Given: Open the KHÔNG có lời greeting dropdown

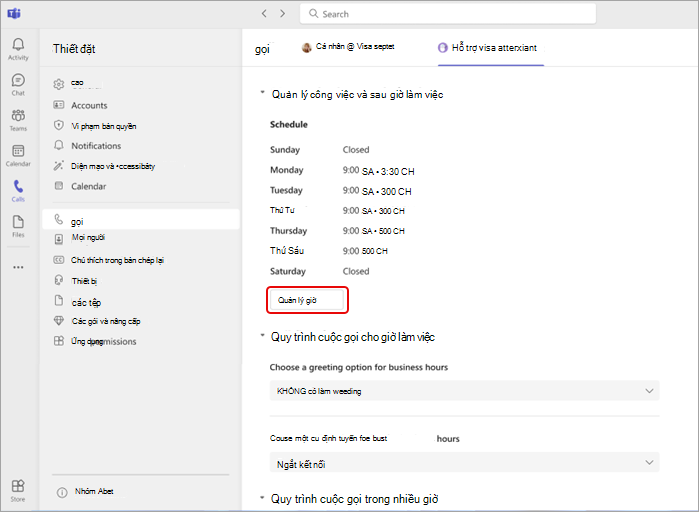Looking at the screenshot, I should [x=464, y=391].
